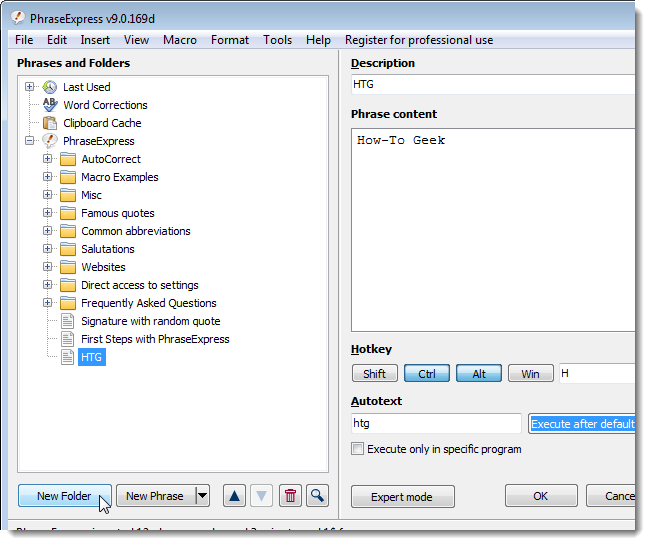Click into the Phrase content text area
This screenshot has height=545, width=650.
pyautogui.click(x=493, y=230)
